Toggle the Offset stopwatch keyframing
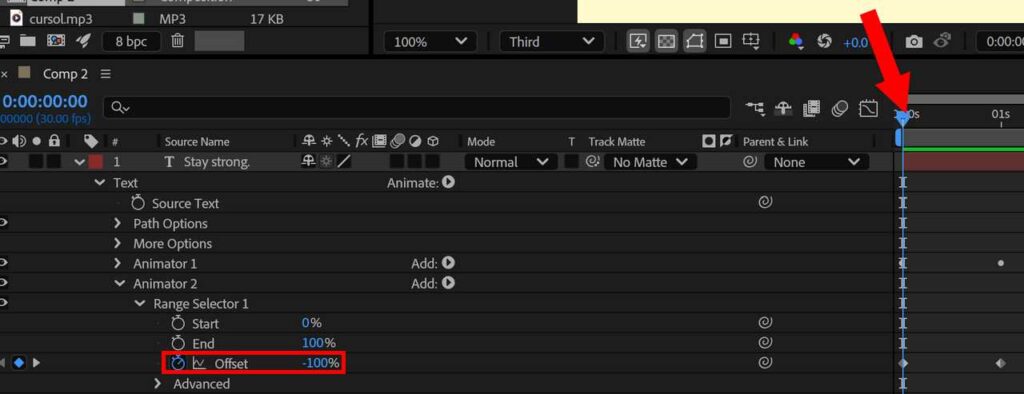The image size is (1024, 394). [178, 363]
